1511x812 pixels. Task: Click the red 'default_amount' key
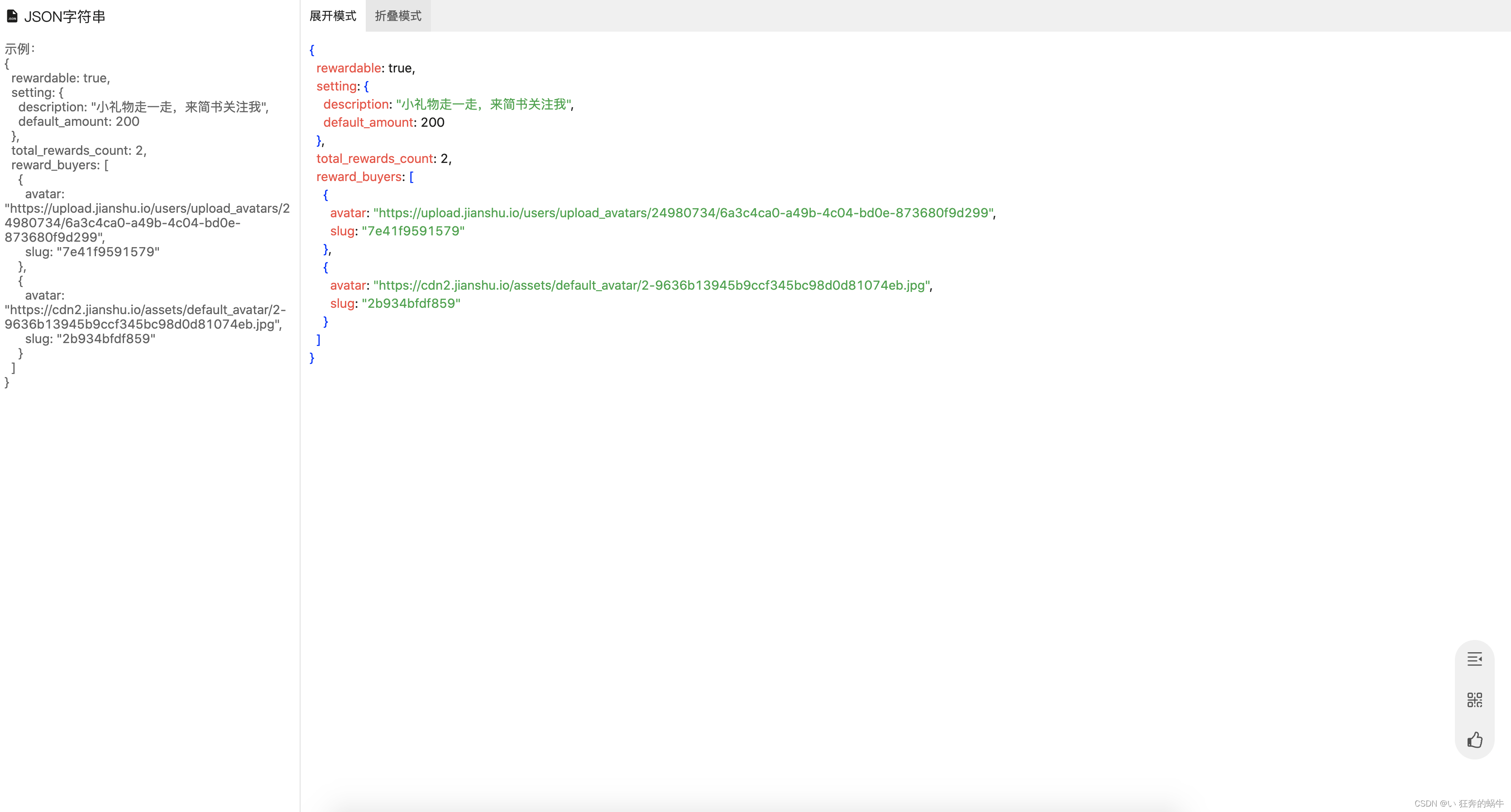(x=368, y=123)
